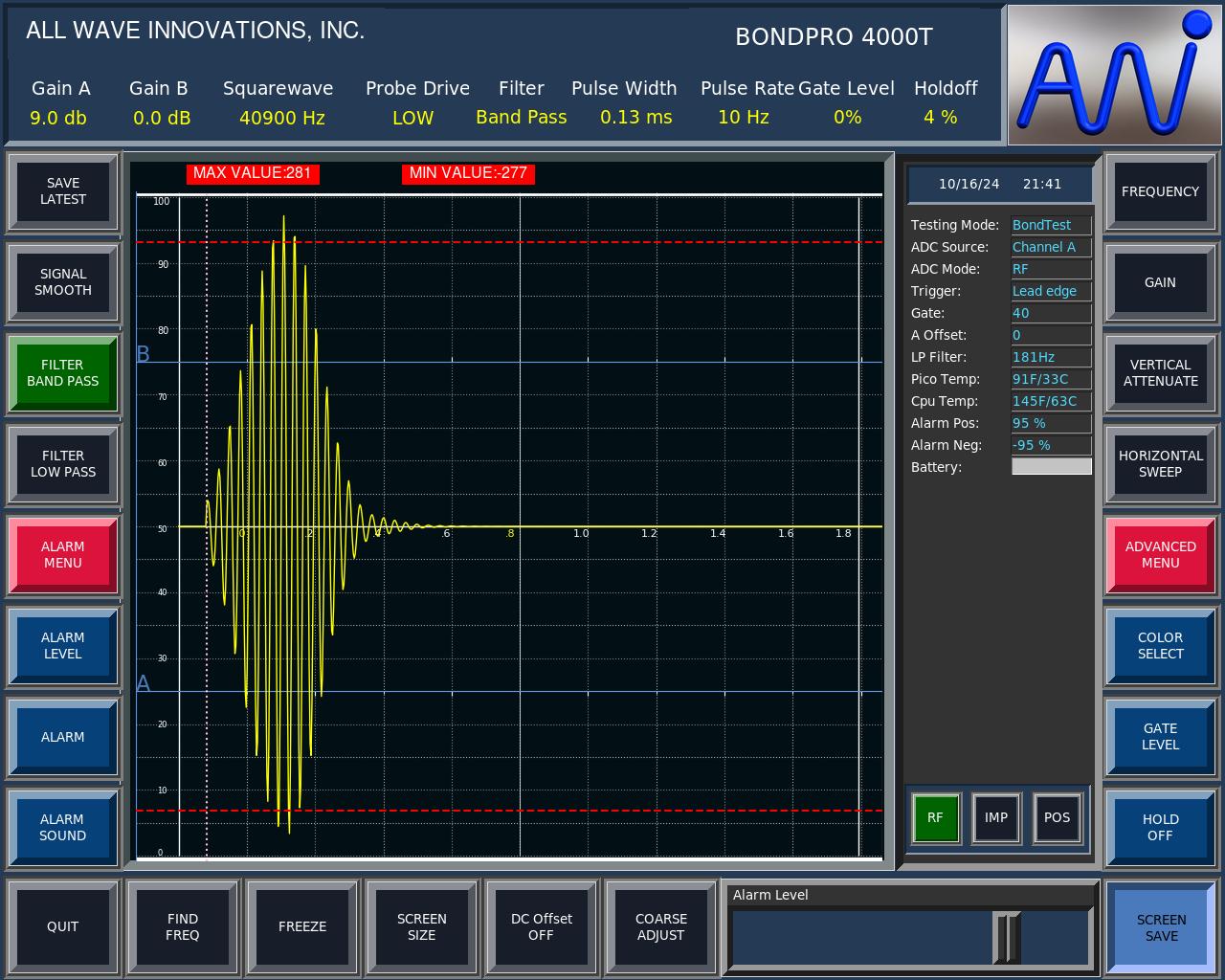Open COLOR SELECT
The image size is (1225, 980).
(1161, 646)
